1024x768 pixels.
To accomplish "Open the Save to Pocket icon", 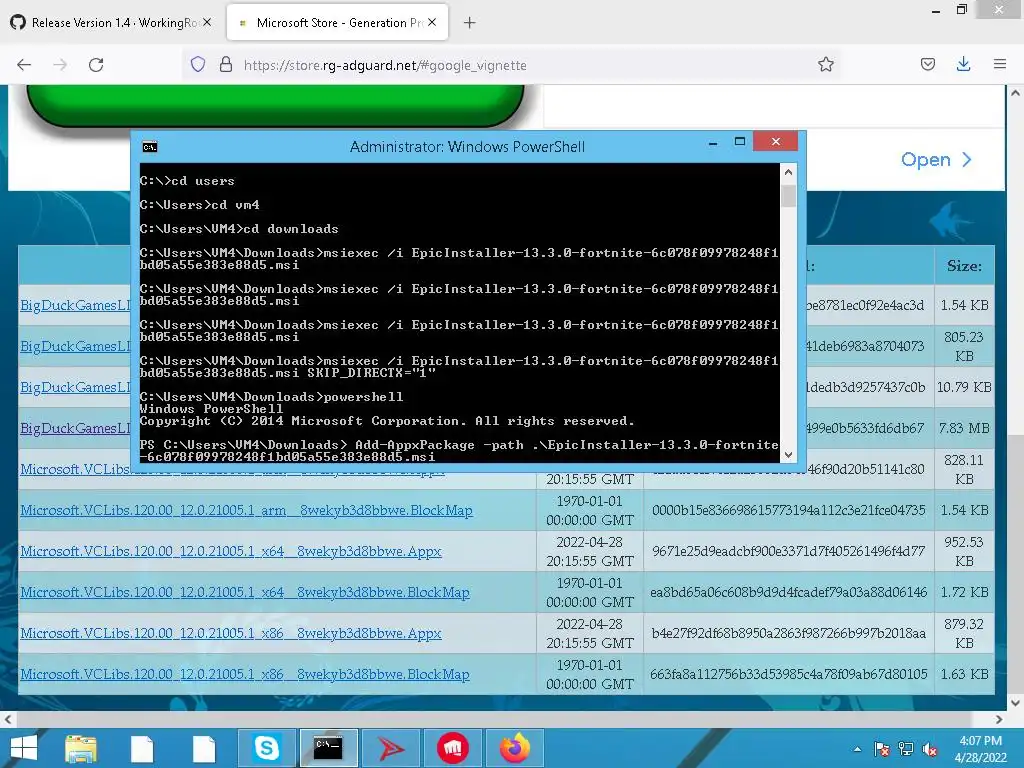I will click(x=927, y=65).
